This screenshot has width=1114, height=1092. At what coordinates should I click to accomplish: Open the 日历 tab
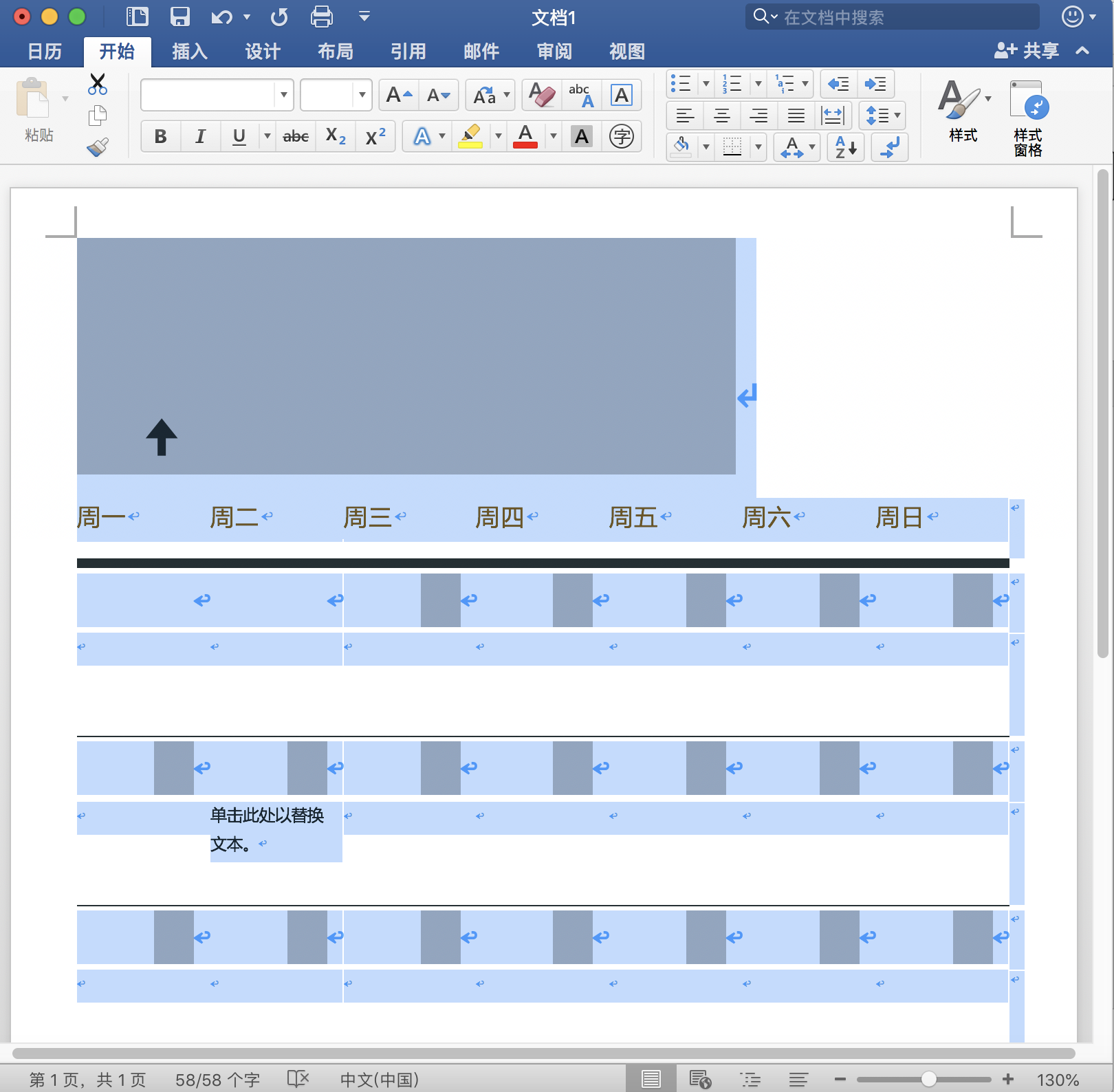pos(45,52)
